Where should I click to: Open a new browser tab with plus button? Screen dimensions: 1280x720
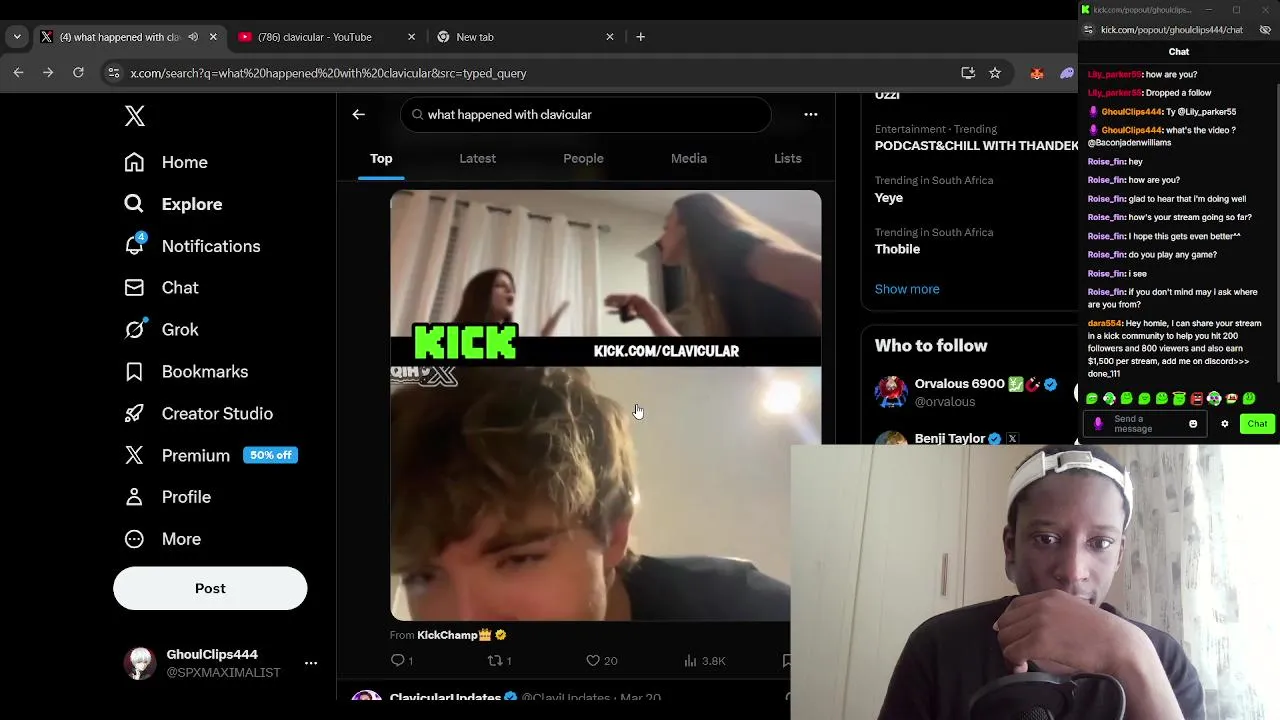click(x=641, y=37)
